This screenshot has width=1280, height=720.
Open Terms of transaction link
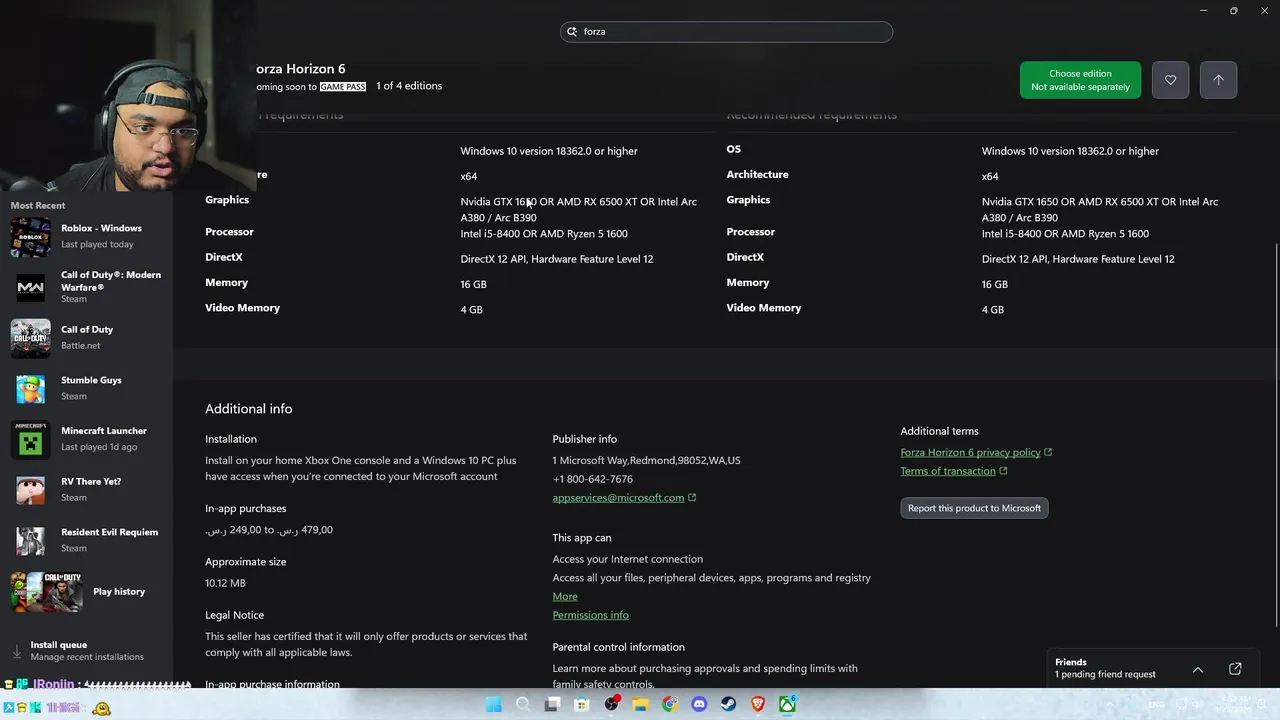(x=948, y=471)
